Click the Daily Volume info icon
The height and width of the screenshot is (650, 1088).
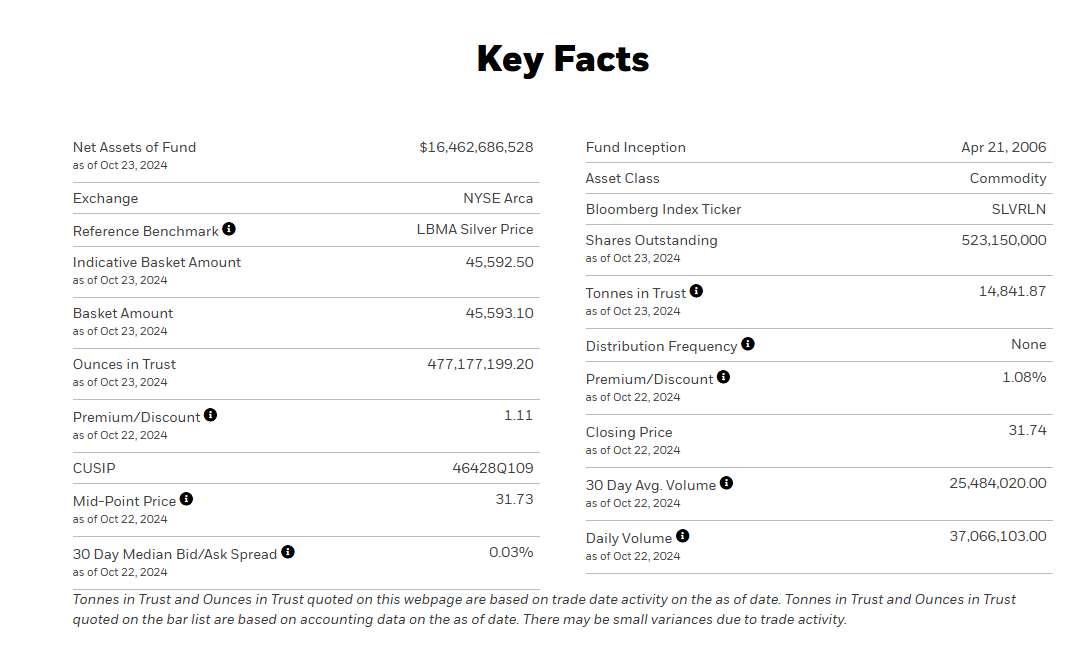(x=682, y=536)
